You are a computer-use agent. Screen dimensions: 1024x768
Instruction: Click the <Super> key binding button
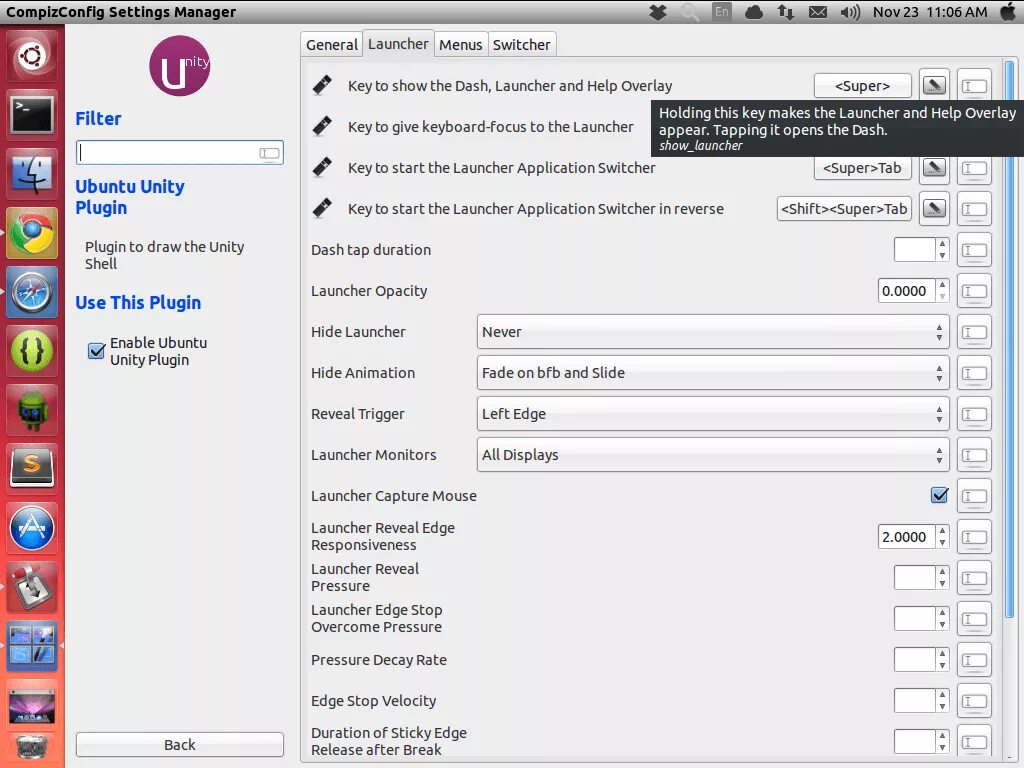[x=862, y=86]
